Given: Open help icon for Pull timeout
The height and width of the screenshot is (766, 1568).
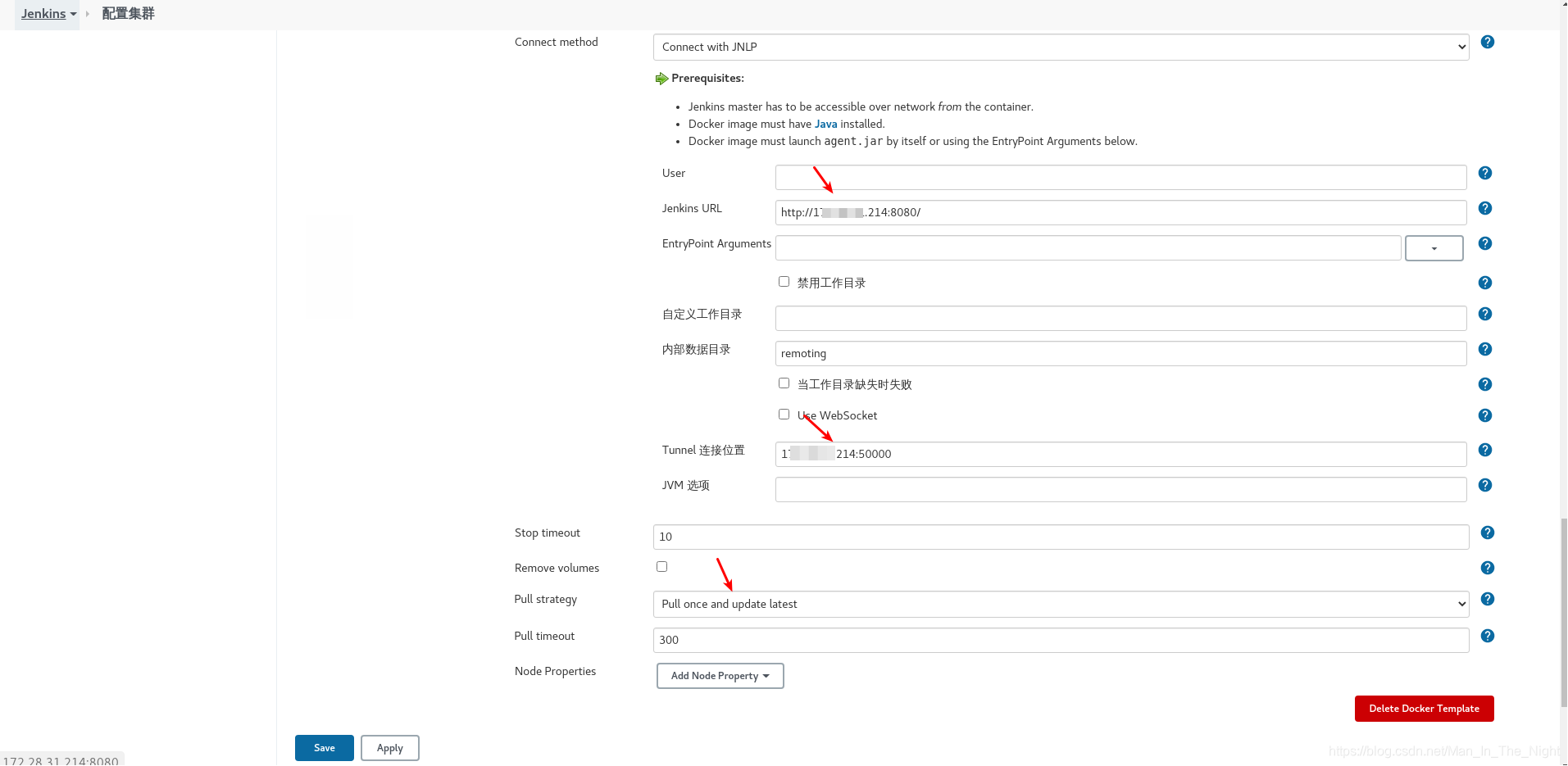Looking at the screenshot, I should (x=1488, y=636).
